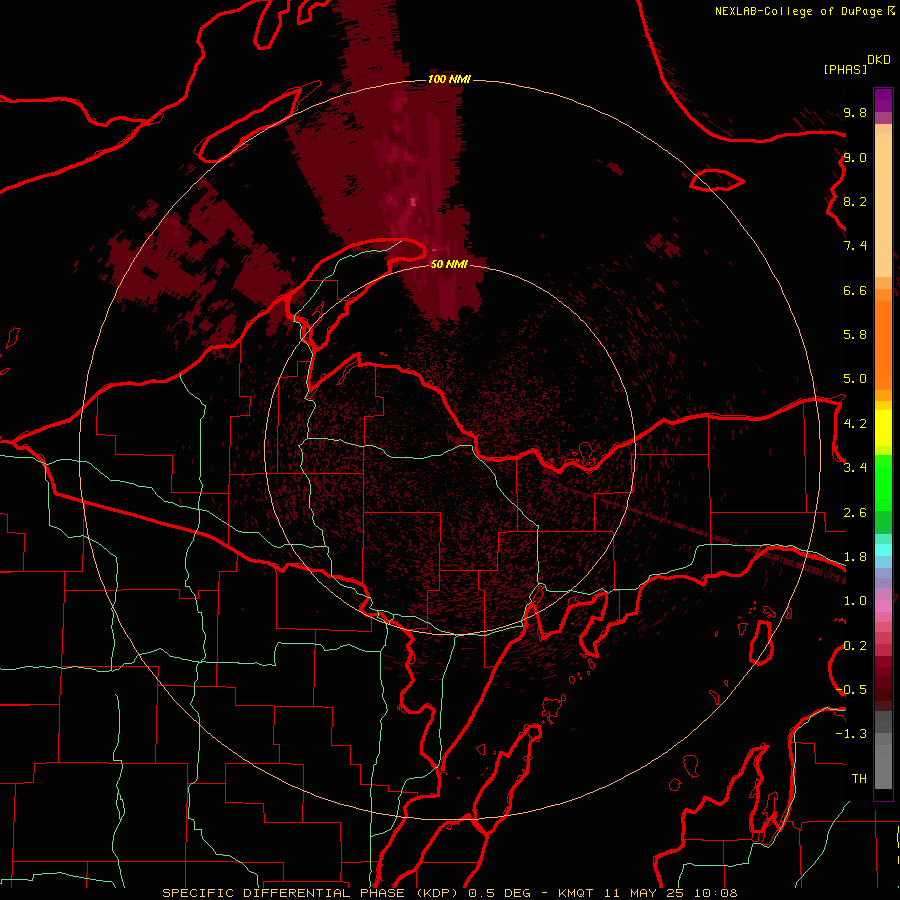Click the [PHAS] units label
The width and height of the screenshot is (900, 900).
(x=845, y=69)
